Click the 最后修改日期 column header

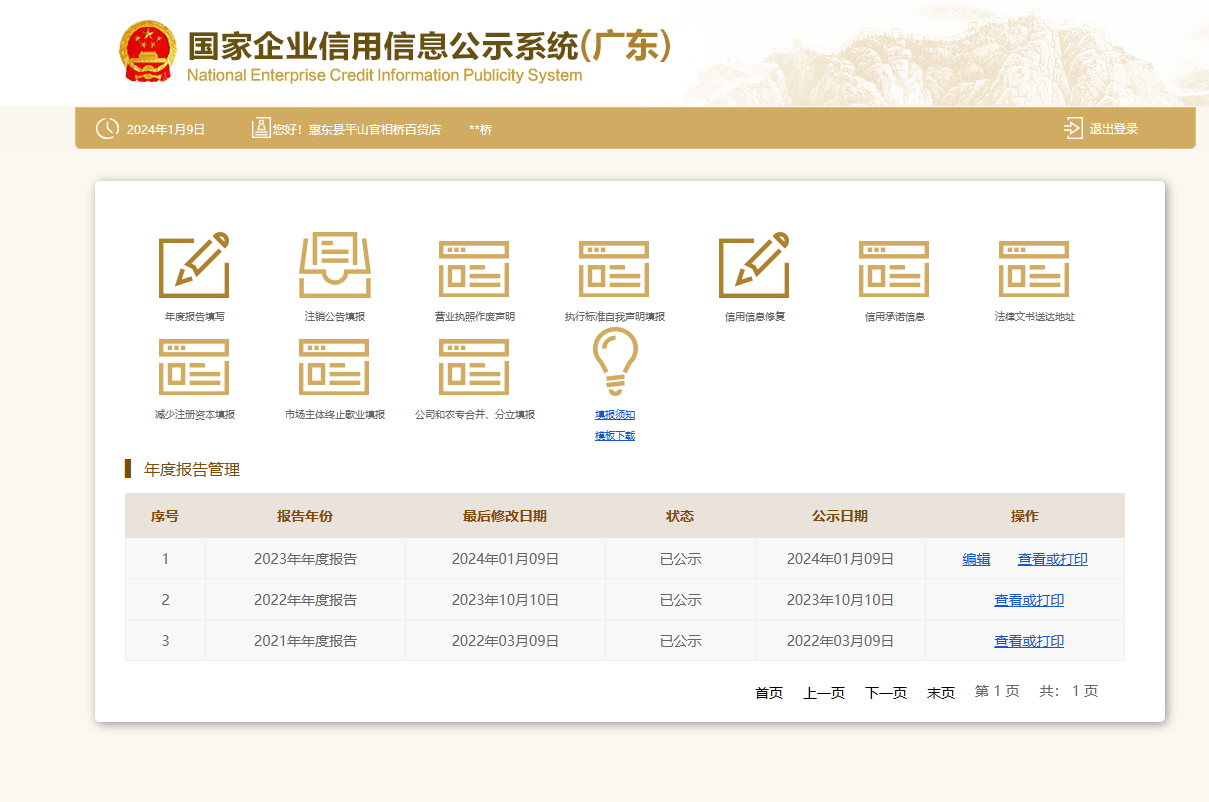pyautogui.click(x=505, y=516)
